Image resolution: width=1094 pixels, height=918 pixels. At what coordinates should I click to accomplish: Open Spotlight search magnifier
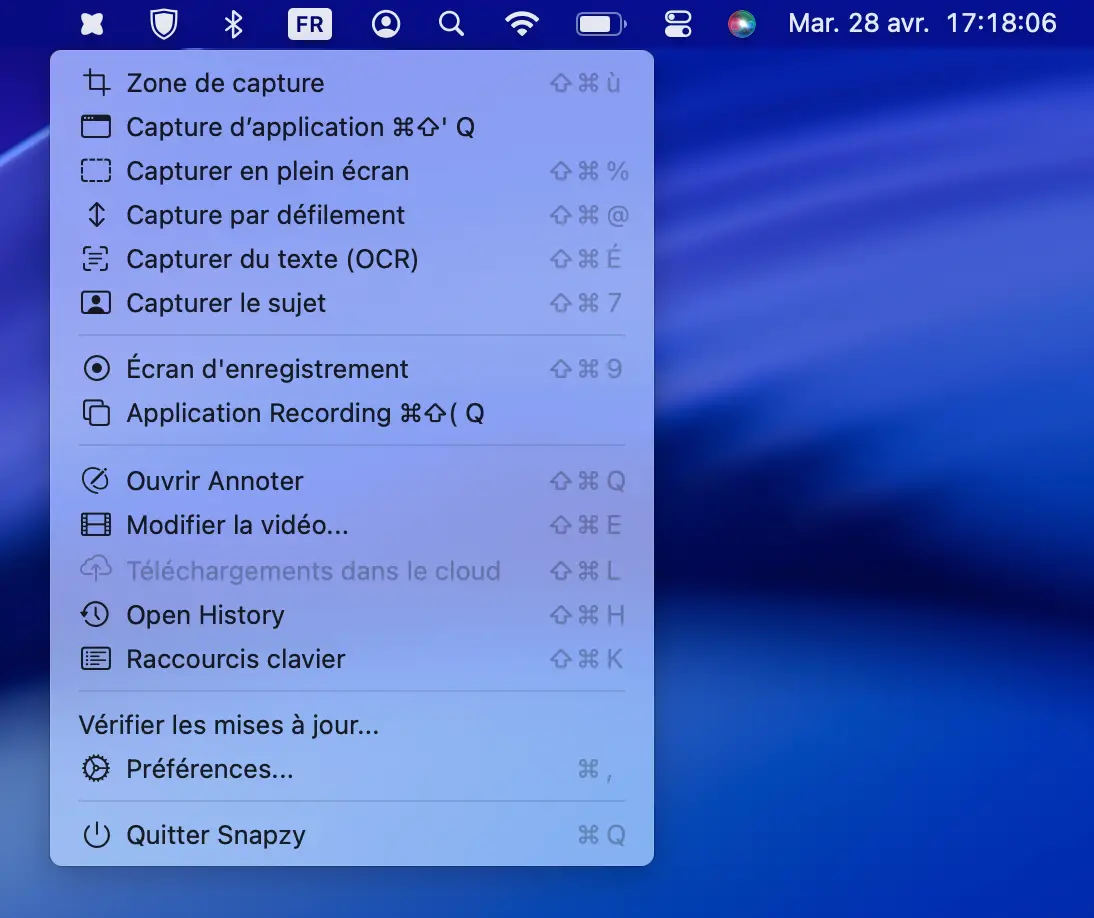click(451, 24)
